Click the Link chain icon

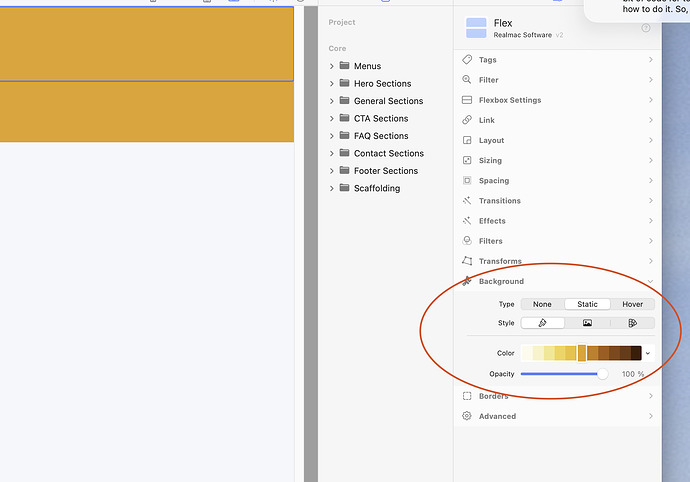[x=467, y=120]
